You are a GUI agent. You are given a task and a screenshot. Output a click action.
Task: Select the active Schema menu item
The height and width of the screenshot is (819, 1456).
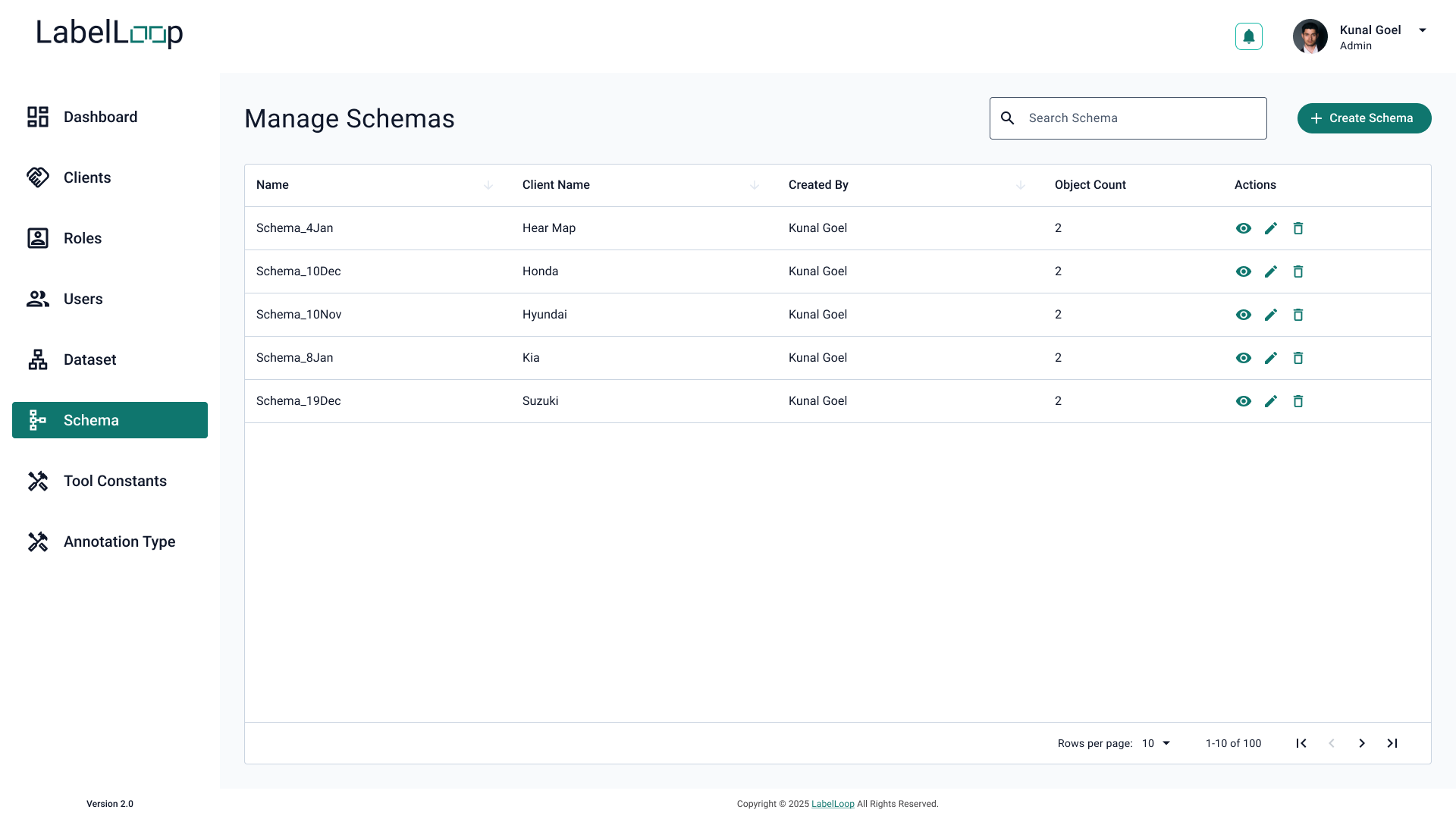(110, 420)
